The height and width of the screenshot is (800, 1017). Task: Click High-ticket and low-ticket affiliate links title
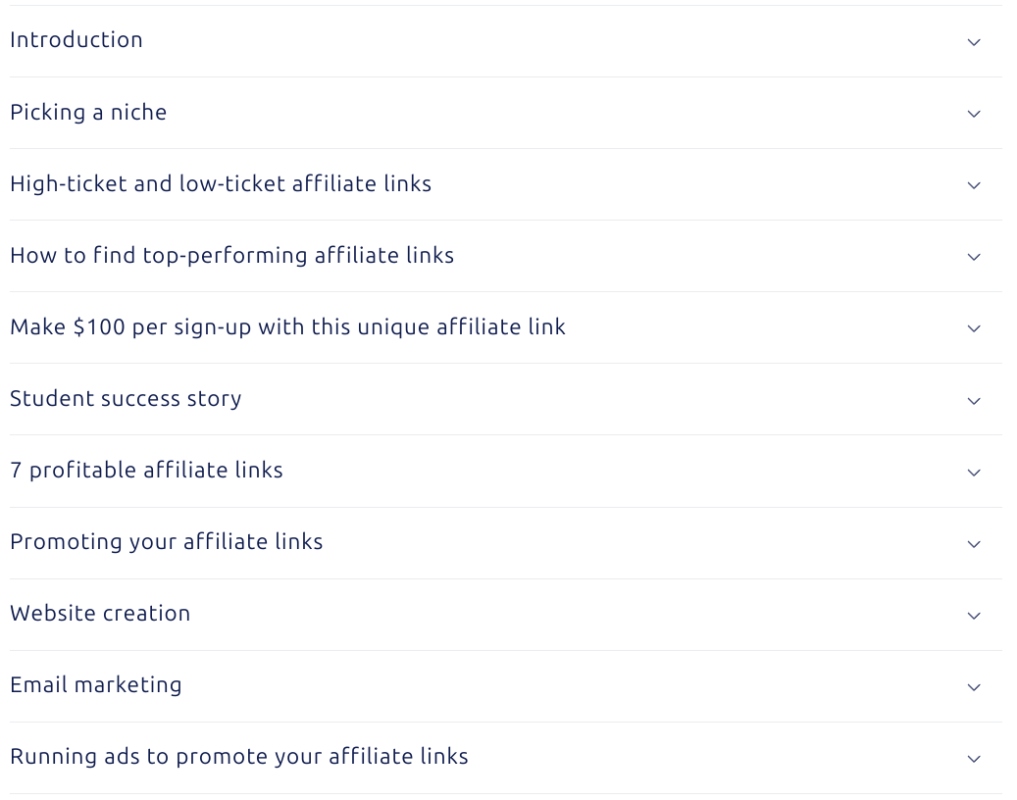point(221,184)
